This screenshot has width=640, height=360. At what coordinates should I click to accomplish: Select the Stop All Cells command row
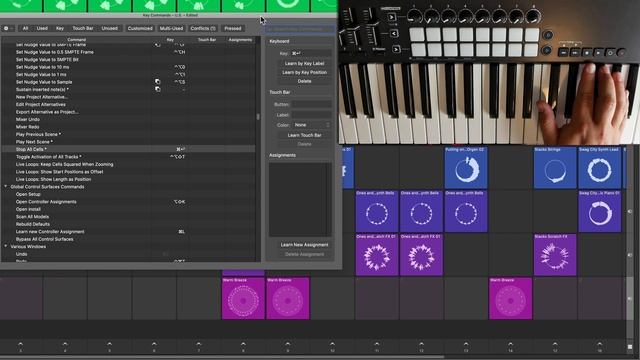[128, 149]
